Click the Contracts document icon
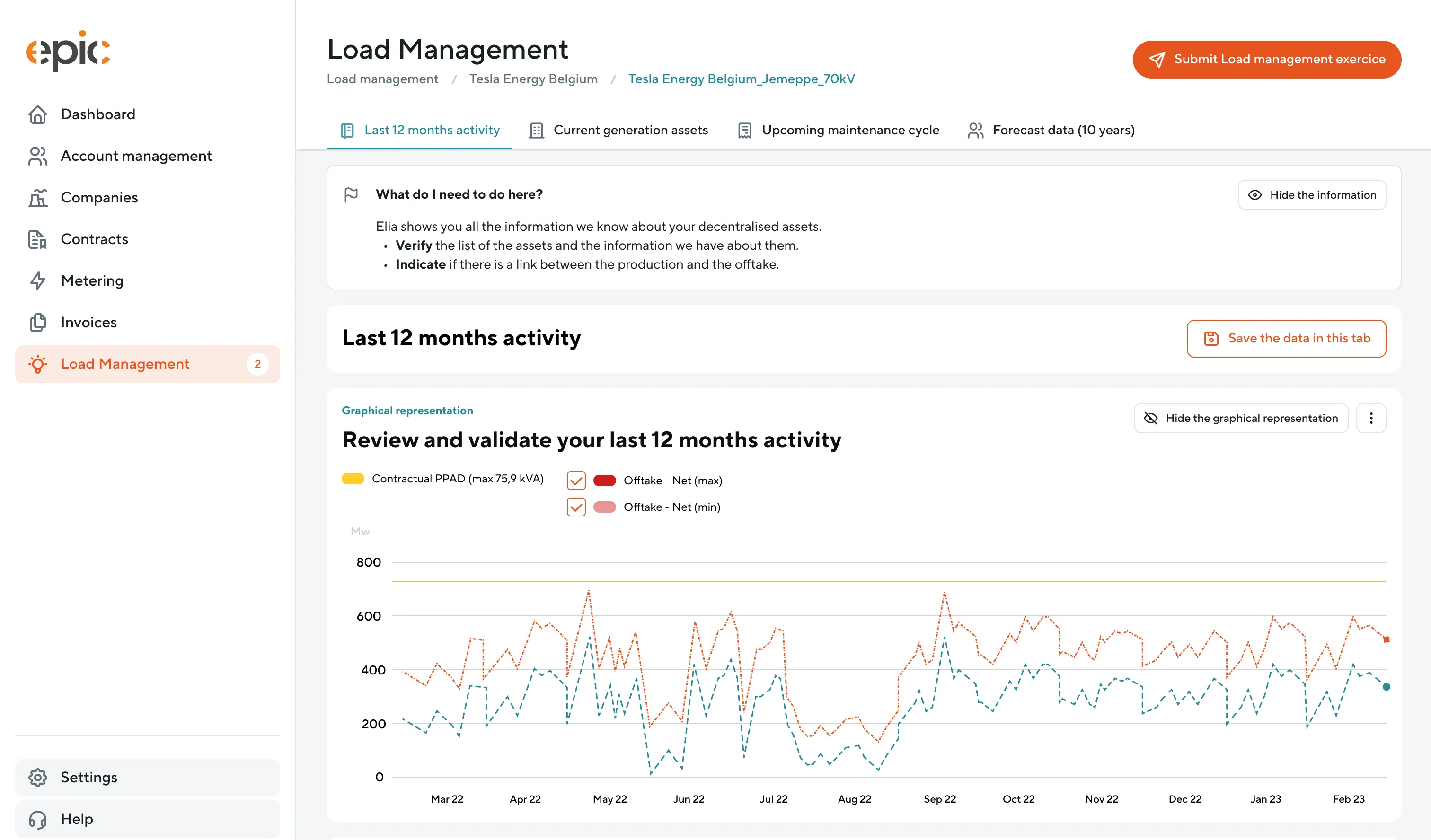Screen dimensions: 1431x840 tap(38, 239)
